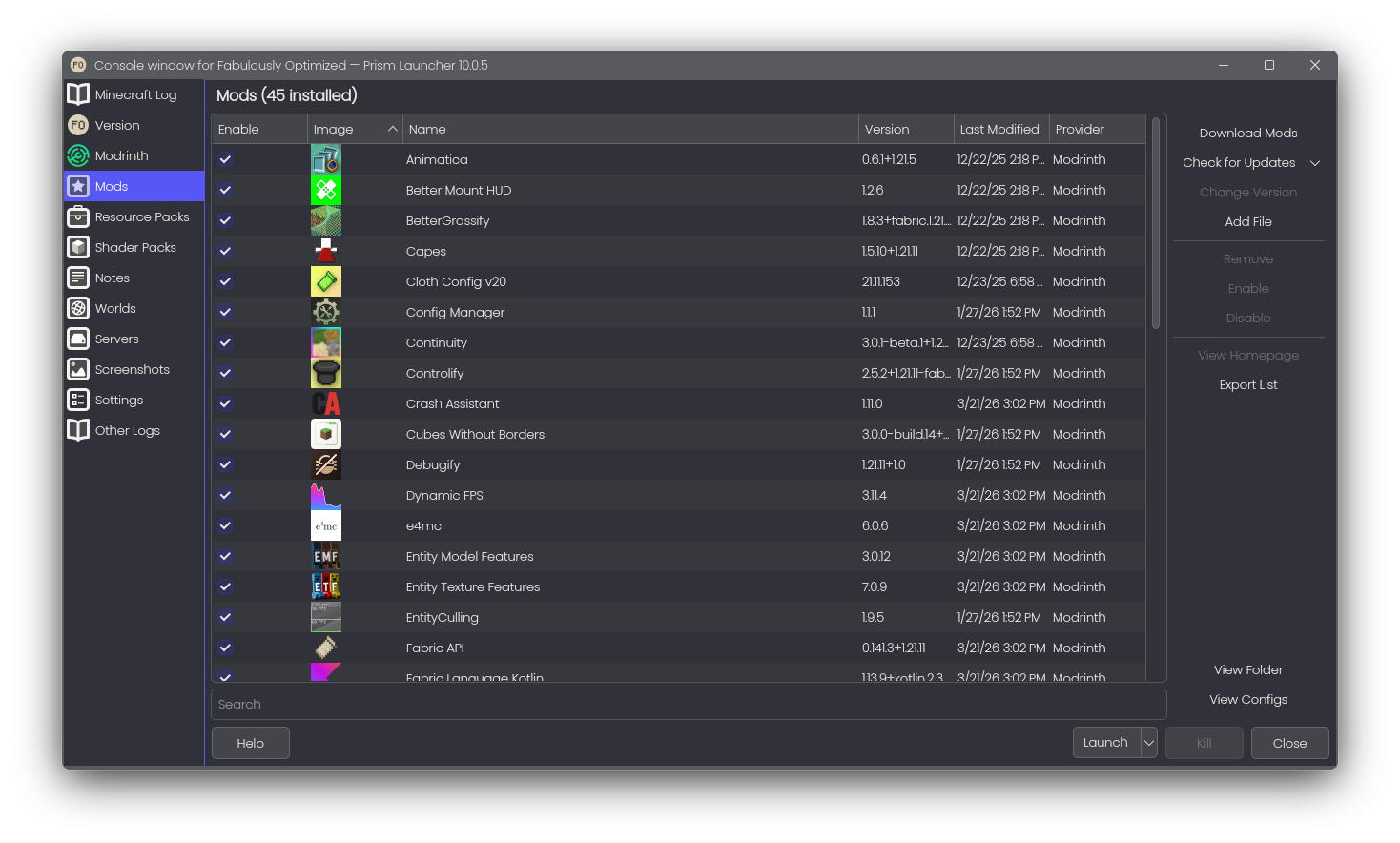
Task: Open the Minecraft Log page
Action: [134, 94]
